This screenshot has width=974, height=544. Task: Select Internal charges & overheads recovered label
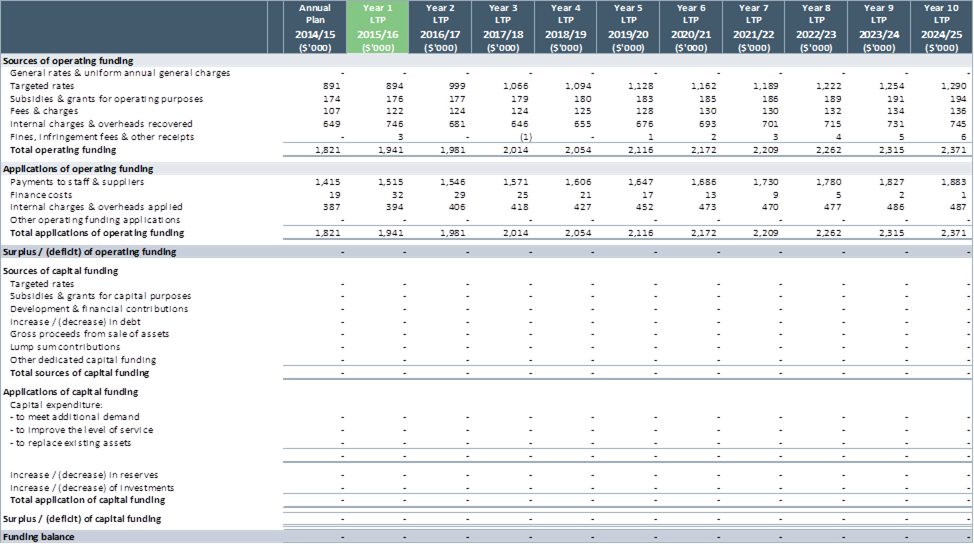click(101, 124)
